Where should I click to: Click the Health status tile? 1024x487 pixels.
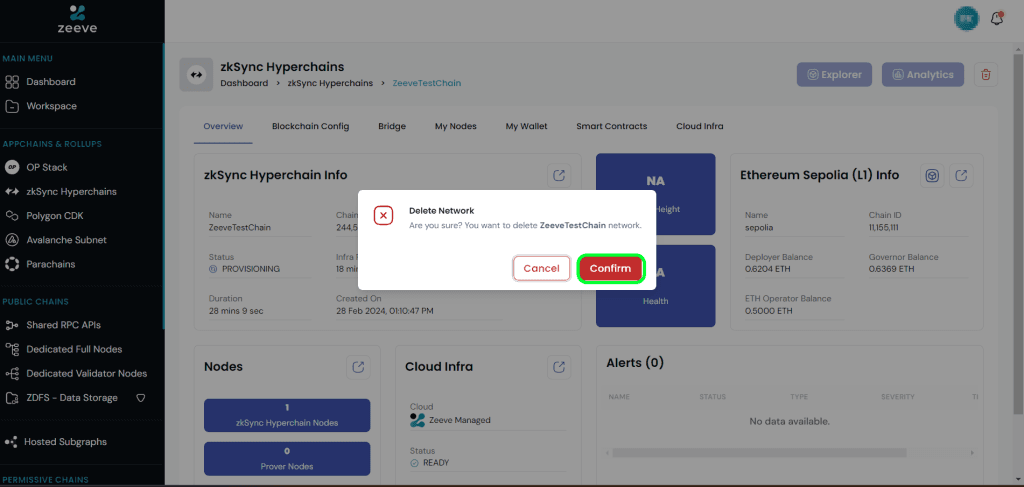point(656,286)
